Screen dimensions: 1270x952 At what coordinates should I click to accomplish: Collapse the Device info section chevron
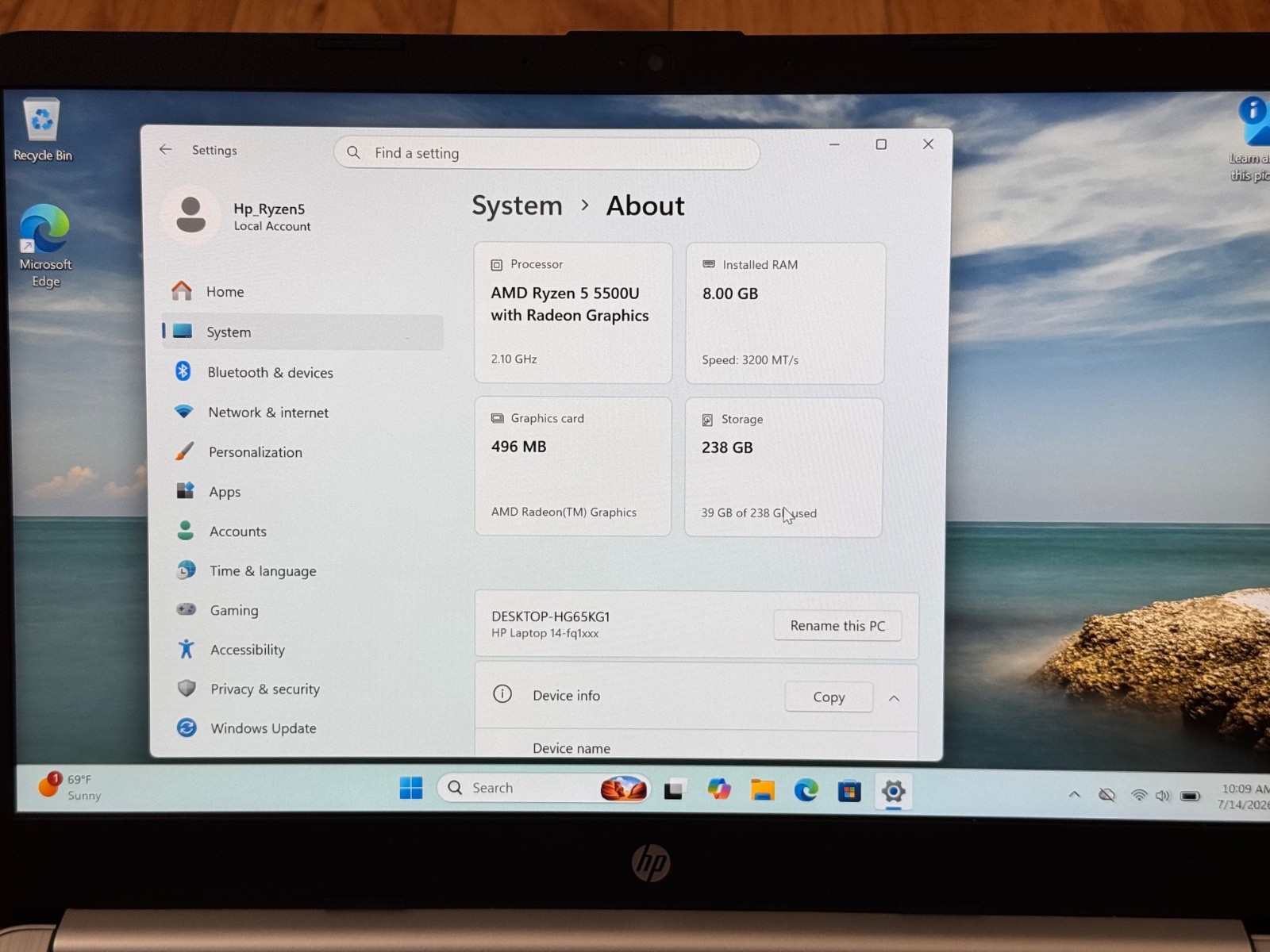(894, 698)
